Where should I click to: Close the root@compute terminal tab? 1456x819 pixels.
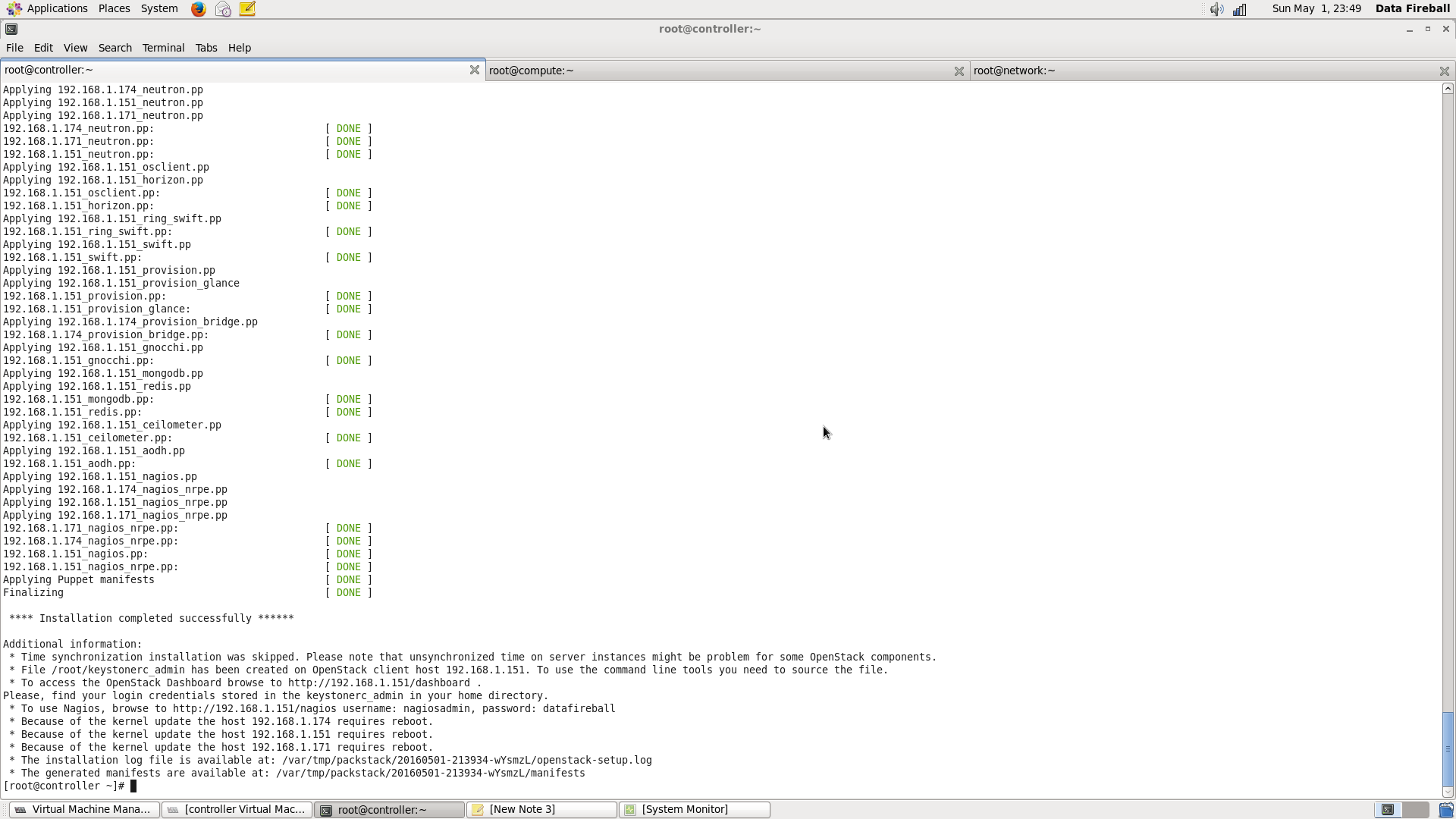959,71
